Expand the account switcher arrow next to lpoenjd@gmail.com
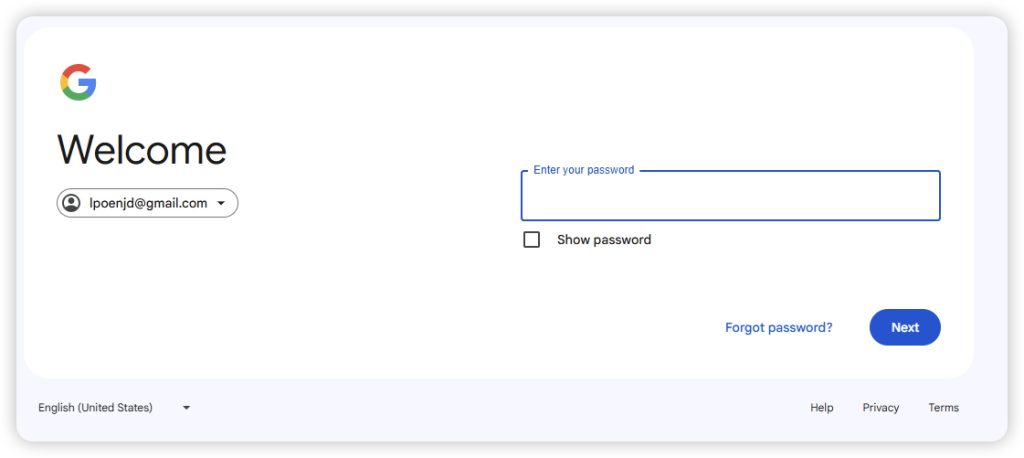1024x458 pixels. (221, 203)
